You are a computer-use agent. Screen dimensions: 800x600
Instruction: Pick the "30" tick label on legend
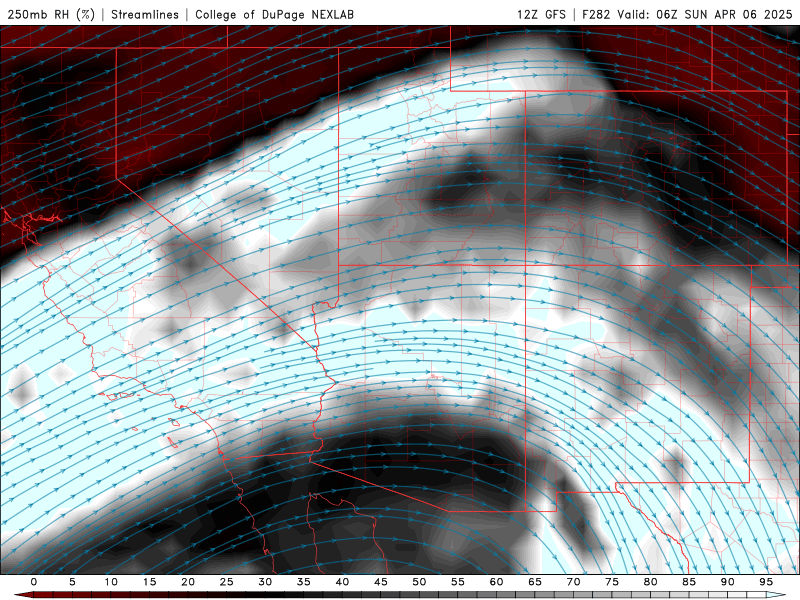(x=265, y=582)
